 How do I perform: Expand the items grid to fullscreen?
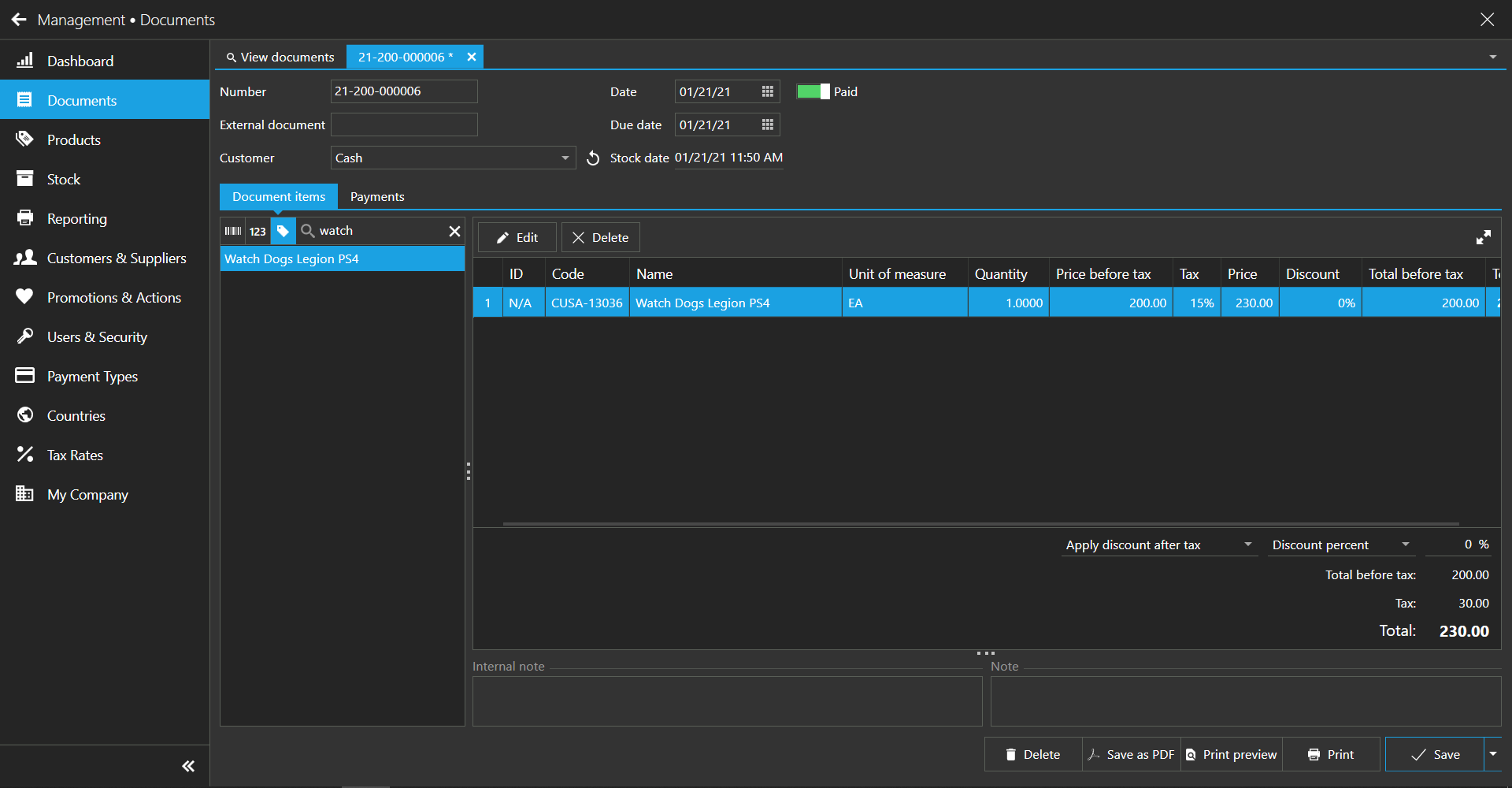1483,237
